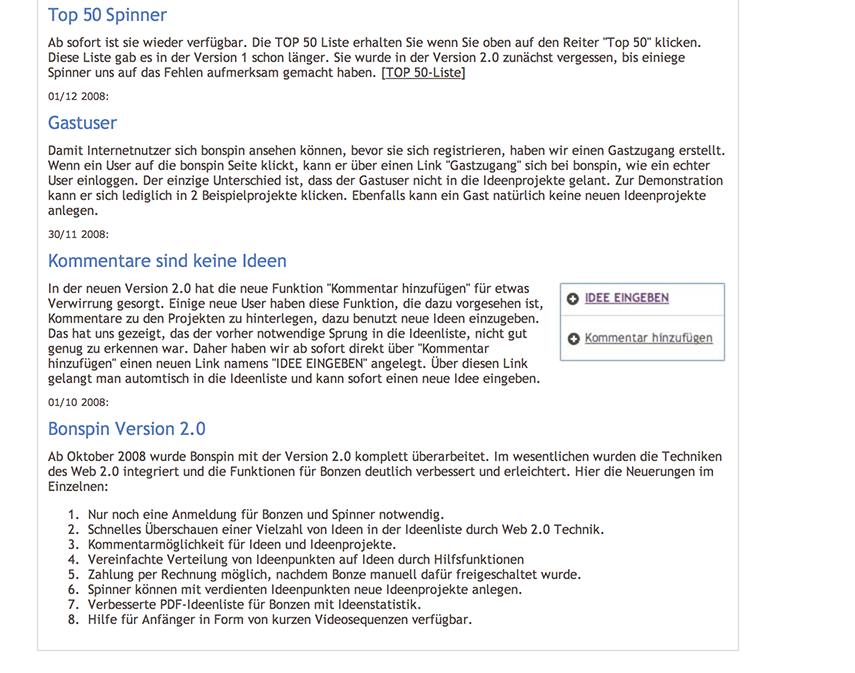
Task: Click the plus icon beside Kommentar hinzufügen
Action: tap(573, 339)
